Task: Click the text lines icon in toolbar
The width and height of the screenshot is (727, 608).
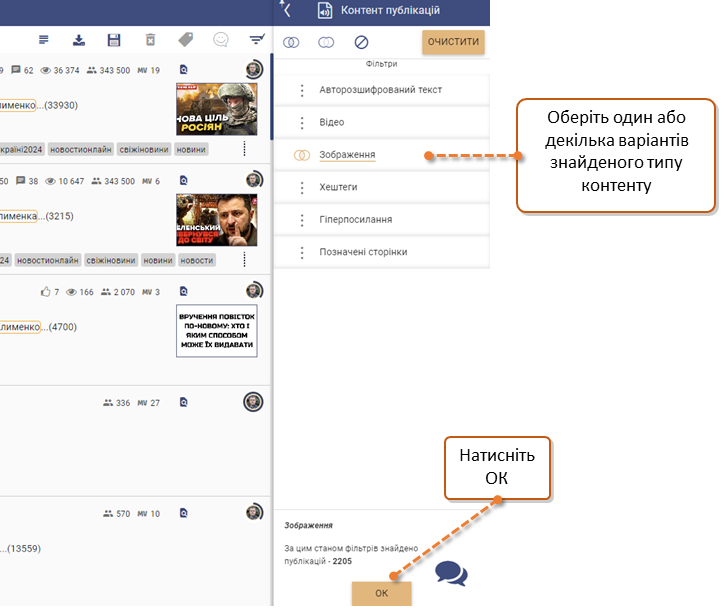Action: 44,40
